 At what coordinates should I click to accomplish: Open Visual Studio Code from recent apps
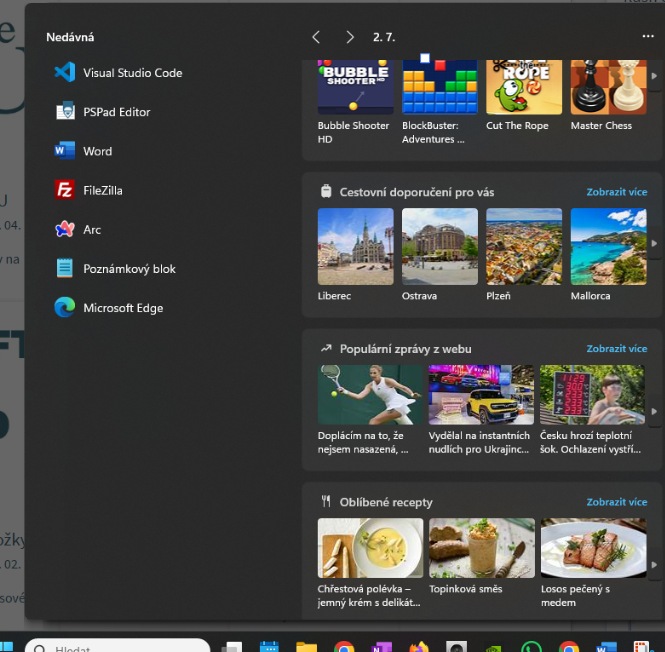click(118, 73)
